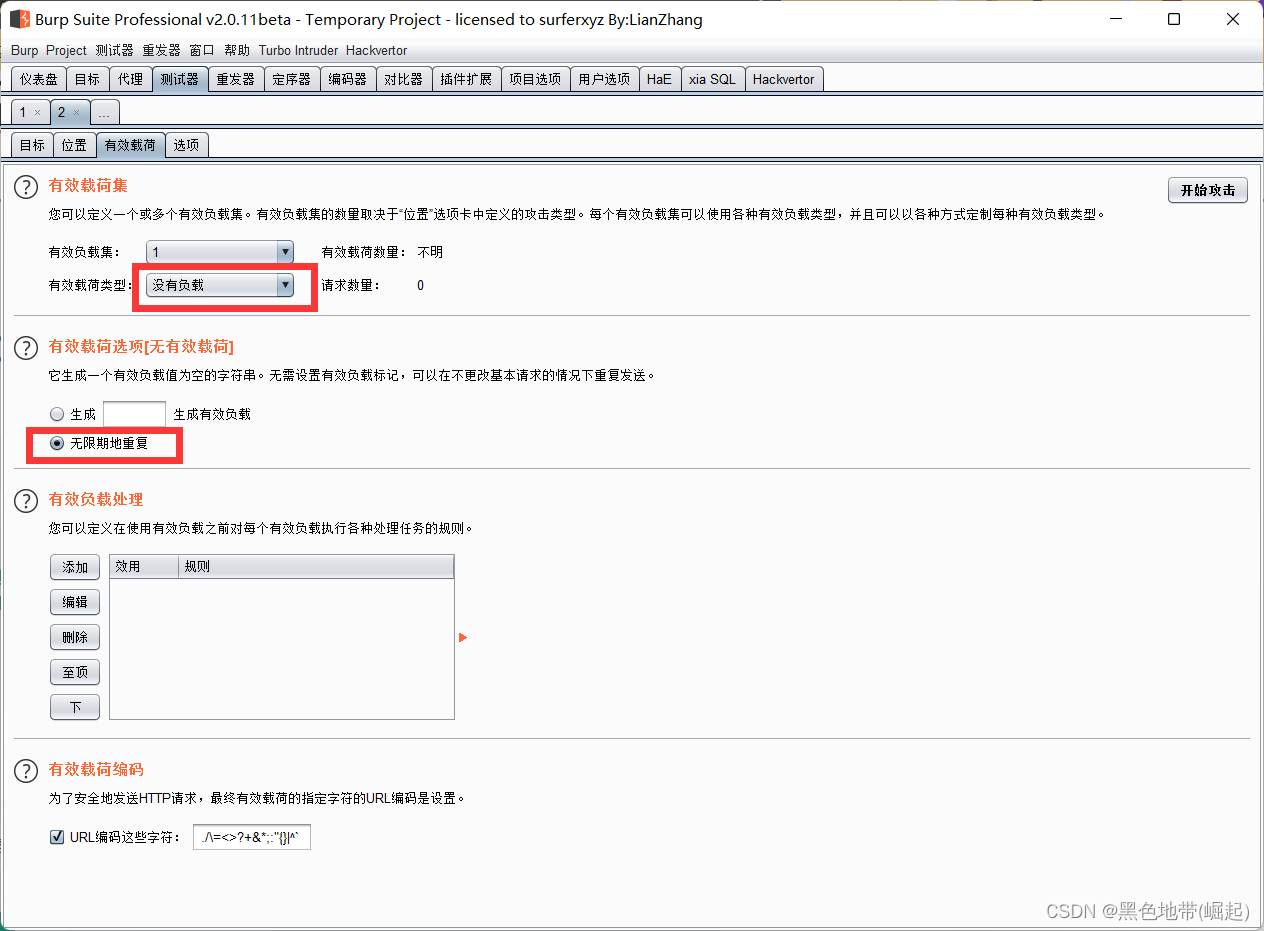Screen dimensions: 1264x931
Task: Open help for 有效载荷选项 section
Action: click(x=26, y=347)
